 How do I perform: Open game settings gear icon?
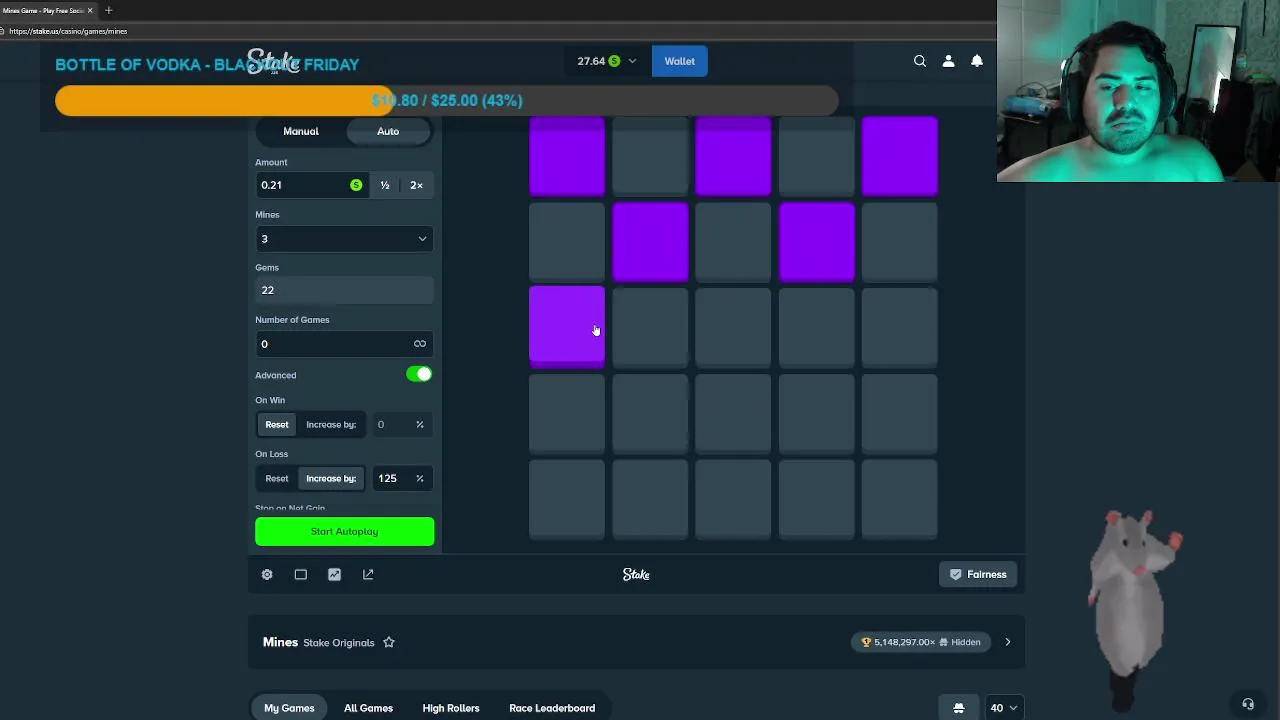coord(267,574)
